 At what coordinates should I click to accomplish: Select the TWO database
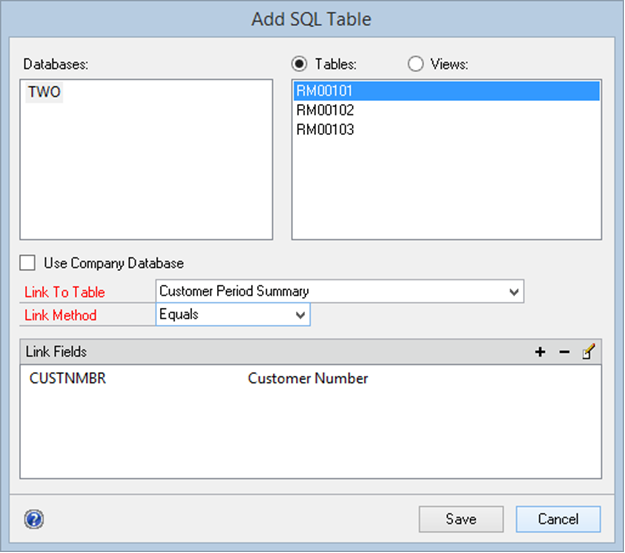coord(44,92)
